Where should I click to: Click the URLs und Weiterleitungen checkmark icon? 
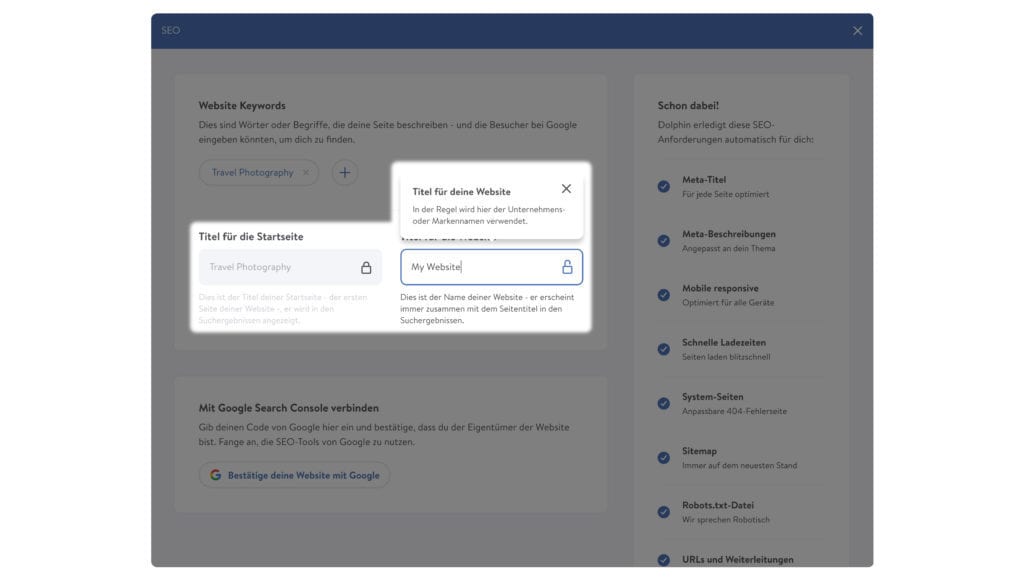click(x=664, y=559)
